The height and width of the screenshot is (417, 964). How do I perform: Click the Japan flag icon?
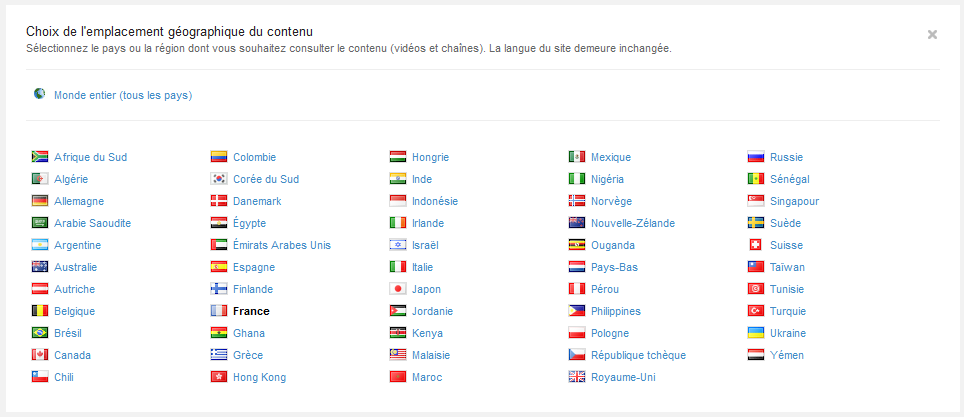[398, 289]
